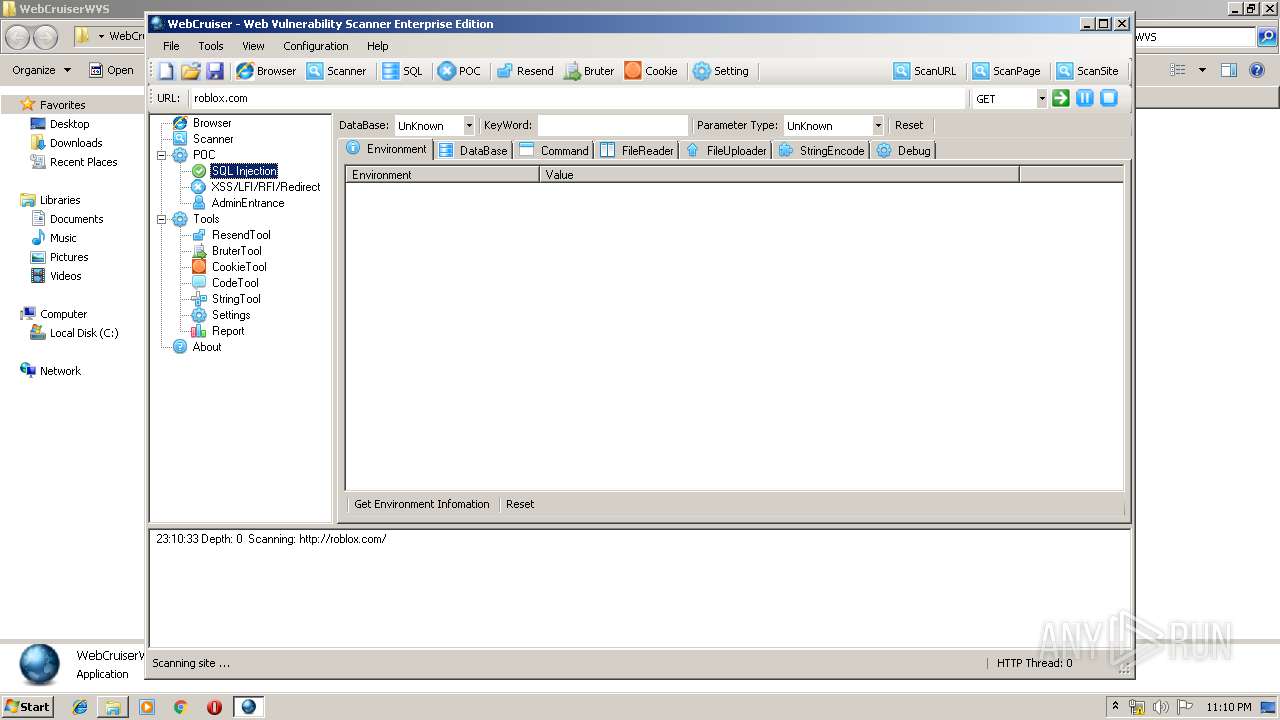The height and width of the screenshot is (720, 1280).
Task: Click Organize in the Explorer window
Action: pos(42,70)
